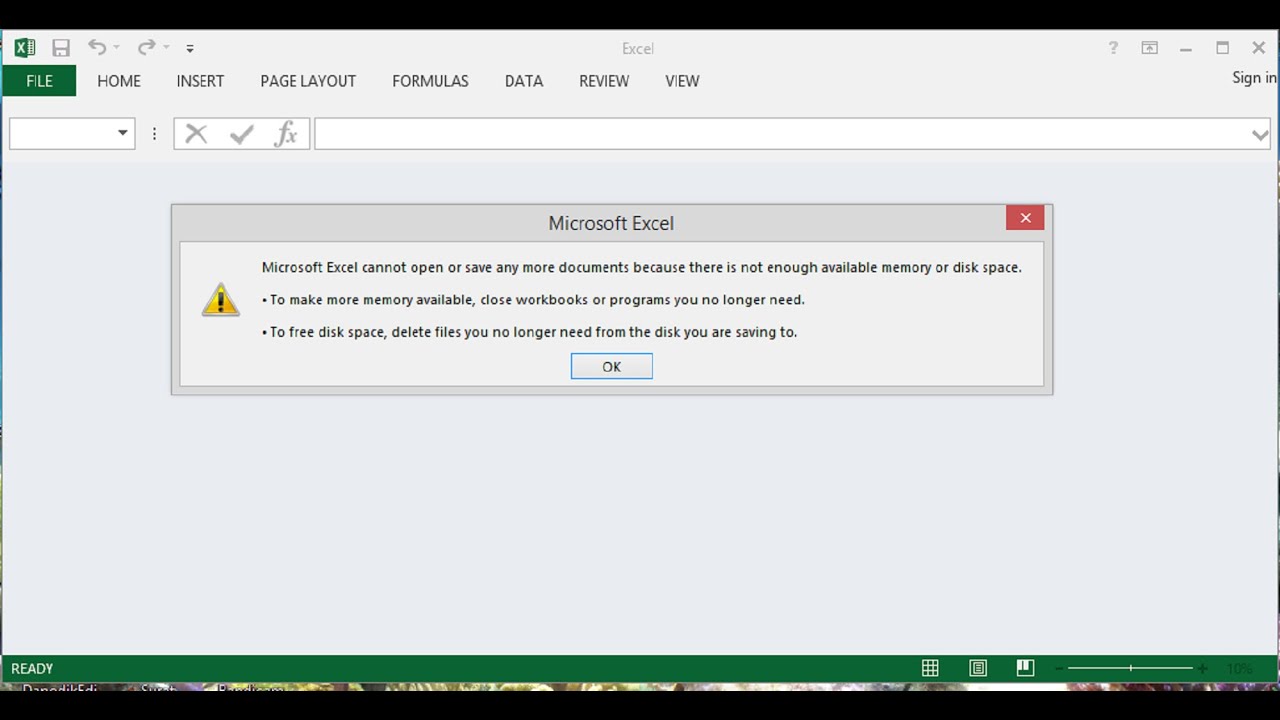
Task: Click the zoom out minus icon
Action: click(1058, 668)
